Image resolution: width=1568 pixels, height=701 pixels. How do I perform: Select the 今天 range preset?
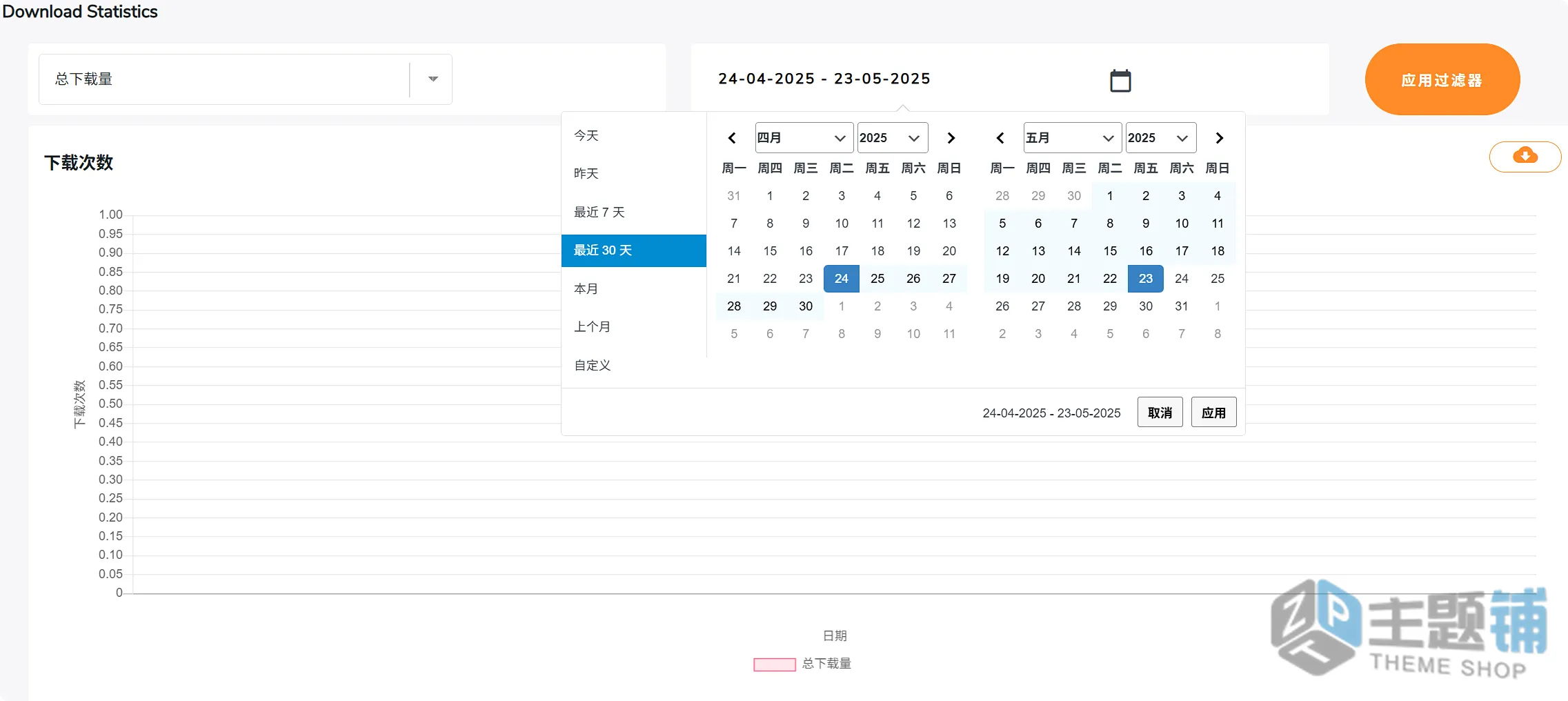point(634,136)
